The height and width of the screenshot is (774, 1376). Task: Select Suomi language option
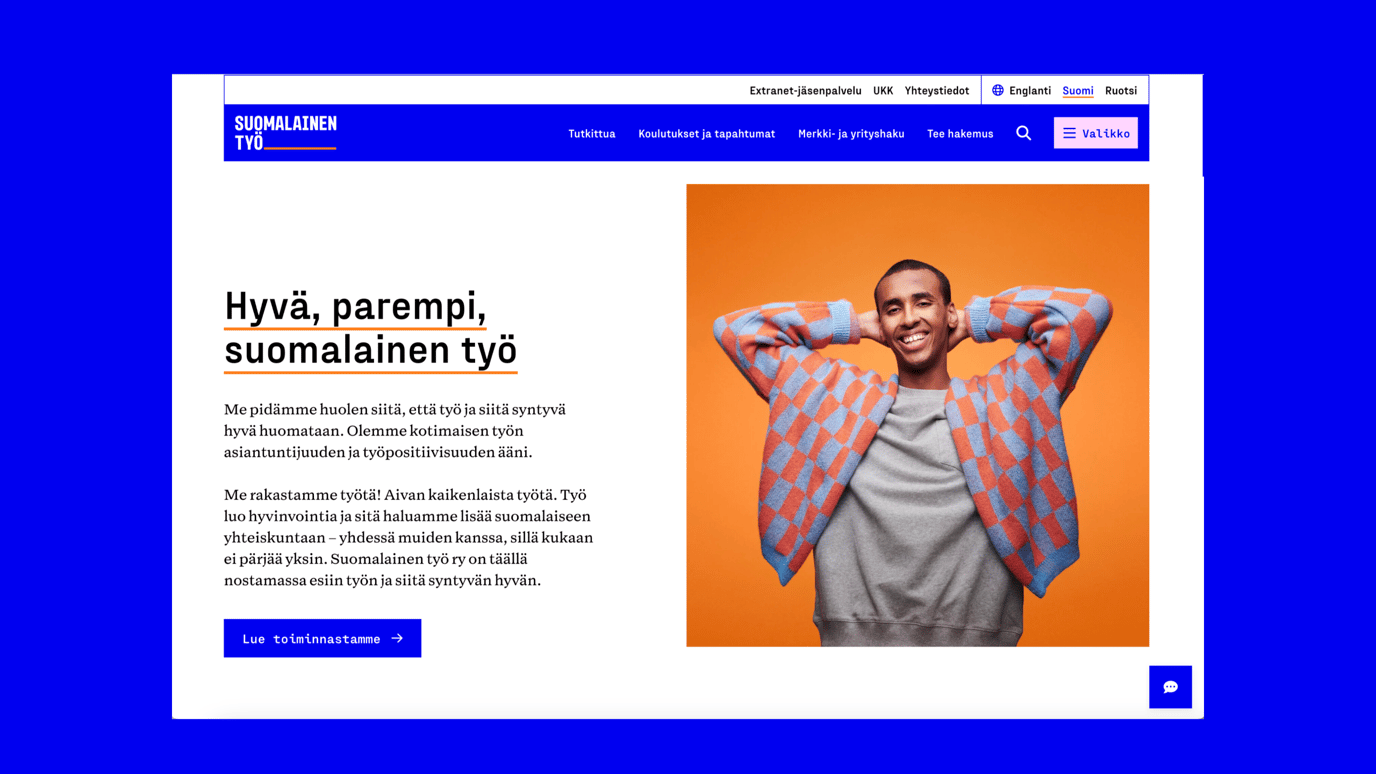coord(1077,90)
